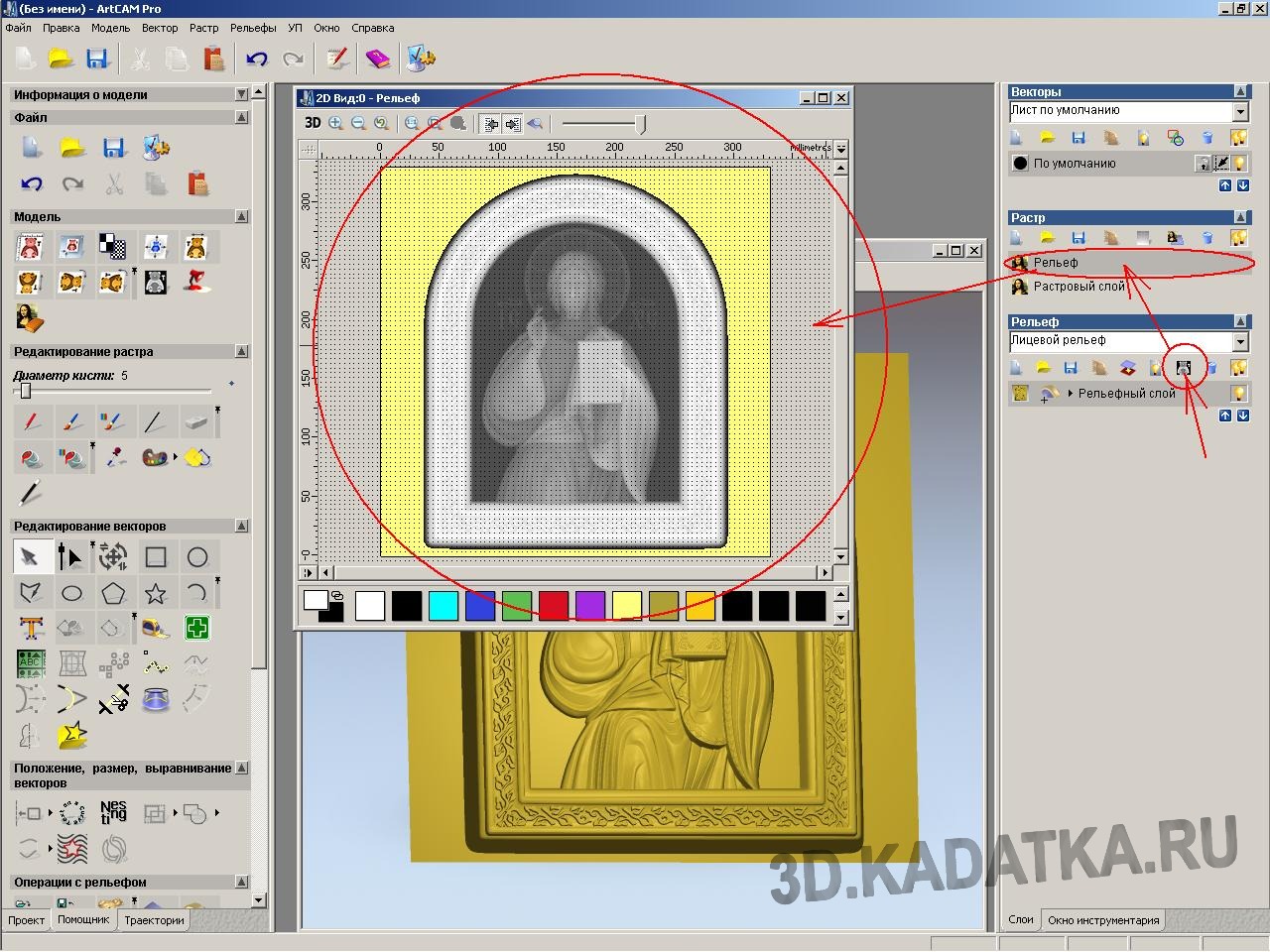
Task: Collapse the Модель section
Action: pos(241,216)
